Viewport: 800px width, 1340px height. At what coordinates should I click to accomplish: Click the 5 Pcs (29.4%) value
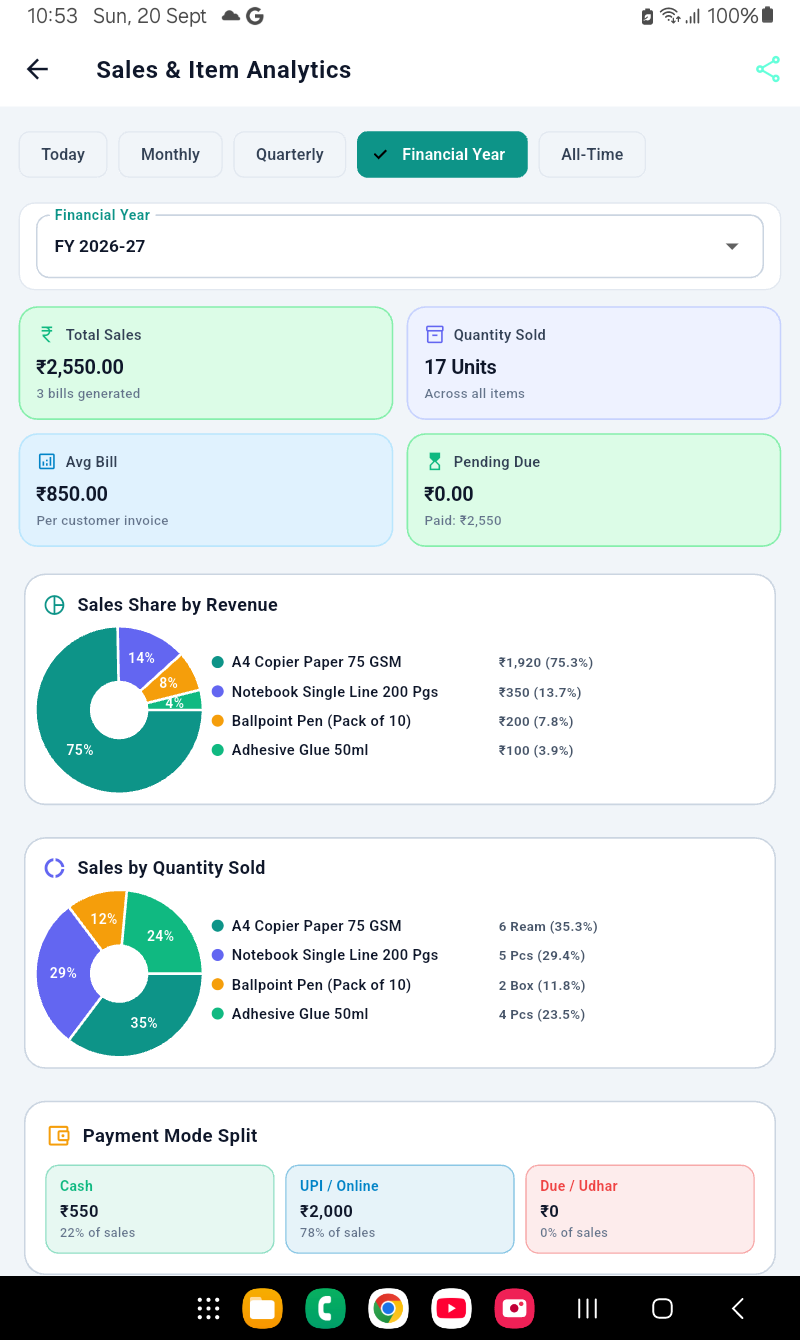pos(542,956)
